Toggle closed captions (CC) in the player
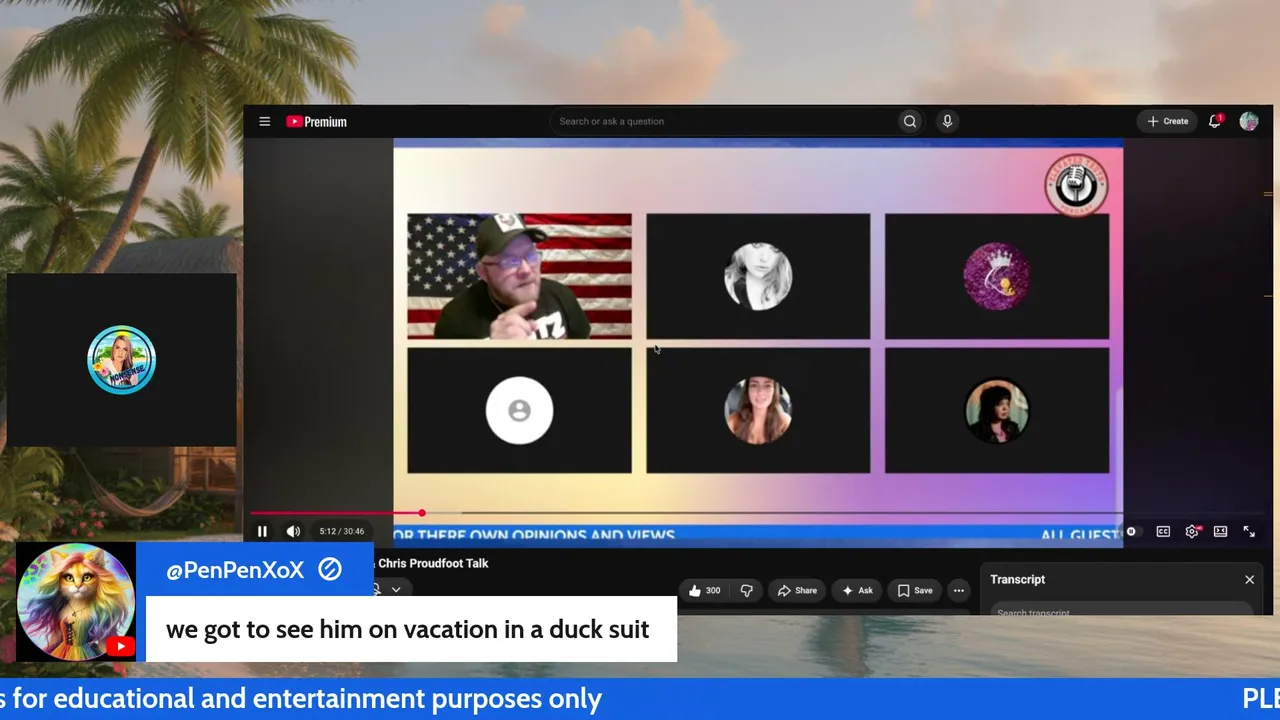Viewport: 1280px width, 720px height. click(1163, 532)
